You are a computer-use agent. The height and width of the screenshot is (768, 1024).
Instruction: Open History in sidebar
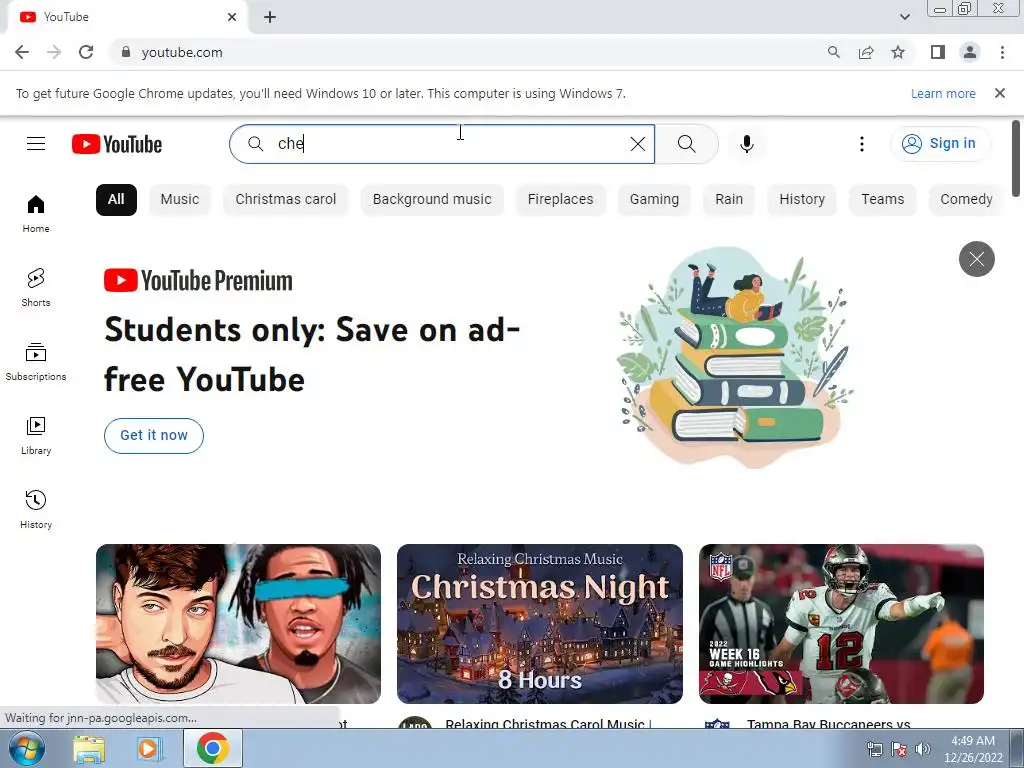click(36, 509)
